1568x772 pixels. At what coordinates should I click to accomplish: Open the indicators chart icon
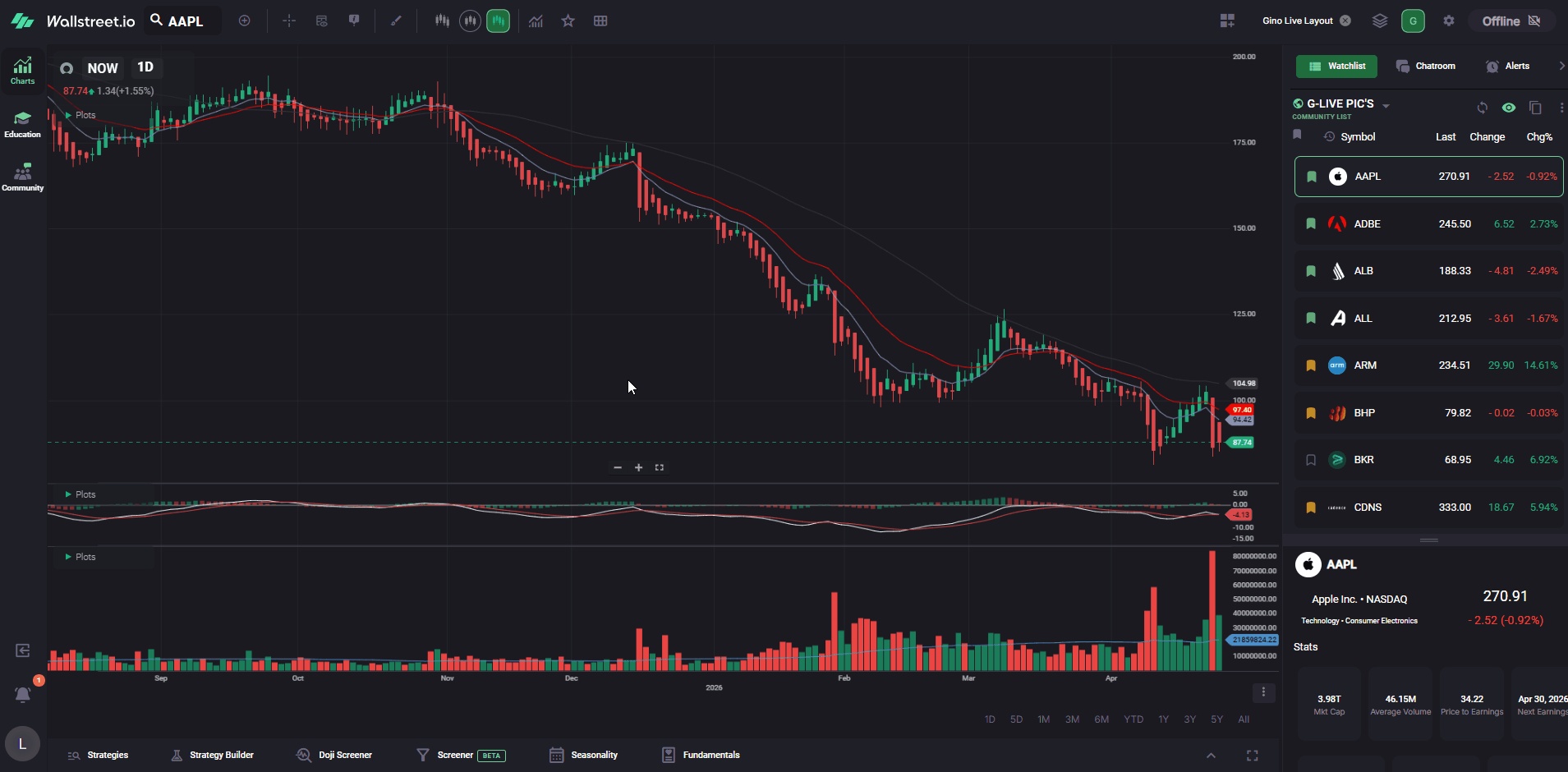click(x=536, y=21)
